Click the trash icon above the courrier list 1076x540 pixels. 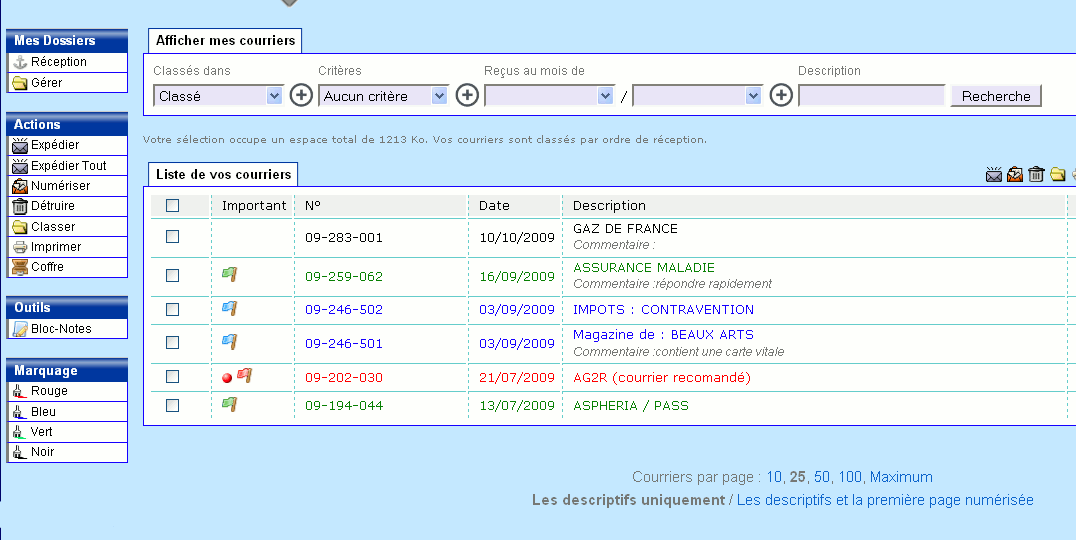coord(1036,175)
